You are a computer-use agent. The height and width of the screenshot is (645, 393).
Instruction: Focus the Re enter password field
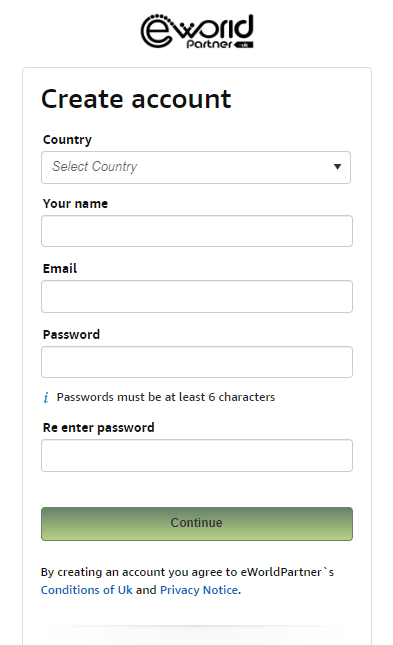(197, 455)
